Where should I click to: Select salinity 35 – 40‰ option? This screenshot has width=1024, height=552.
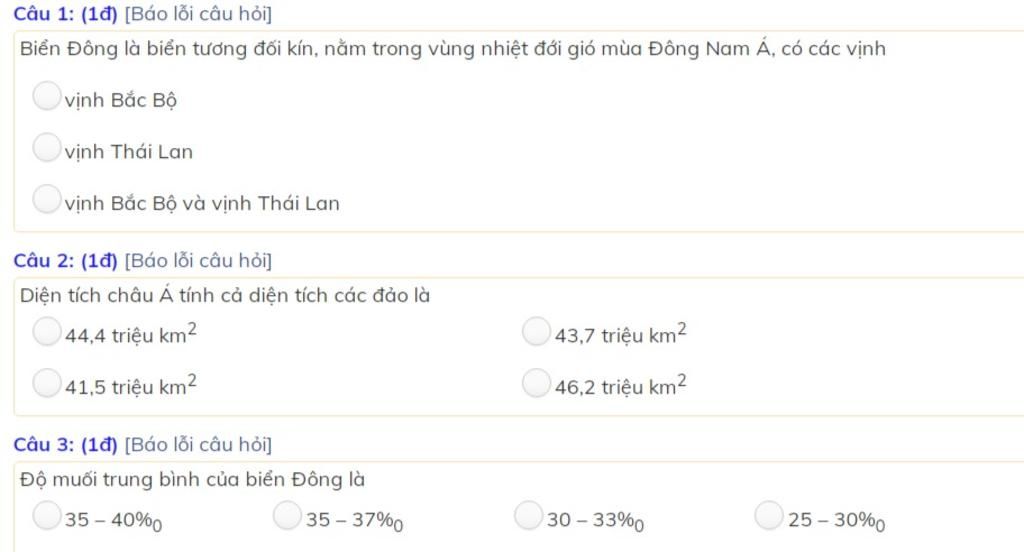tap(46, 515)
